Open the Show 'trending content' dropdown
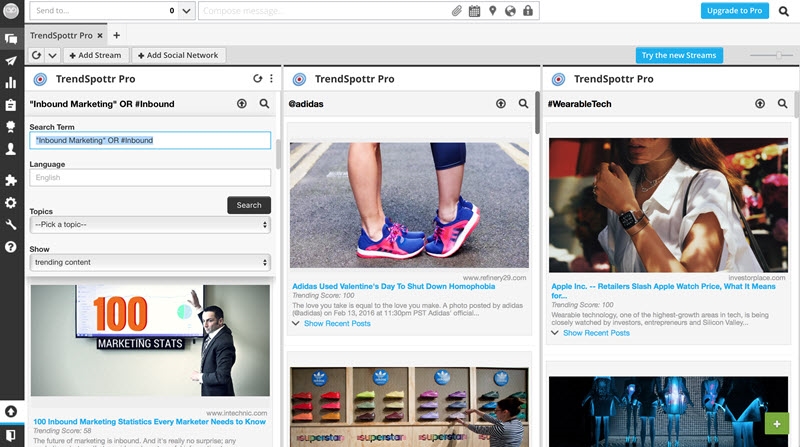Image resolution: width=800 pixels, height=447 pixels. 150,262
